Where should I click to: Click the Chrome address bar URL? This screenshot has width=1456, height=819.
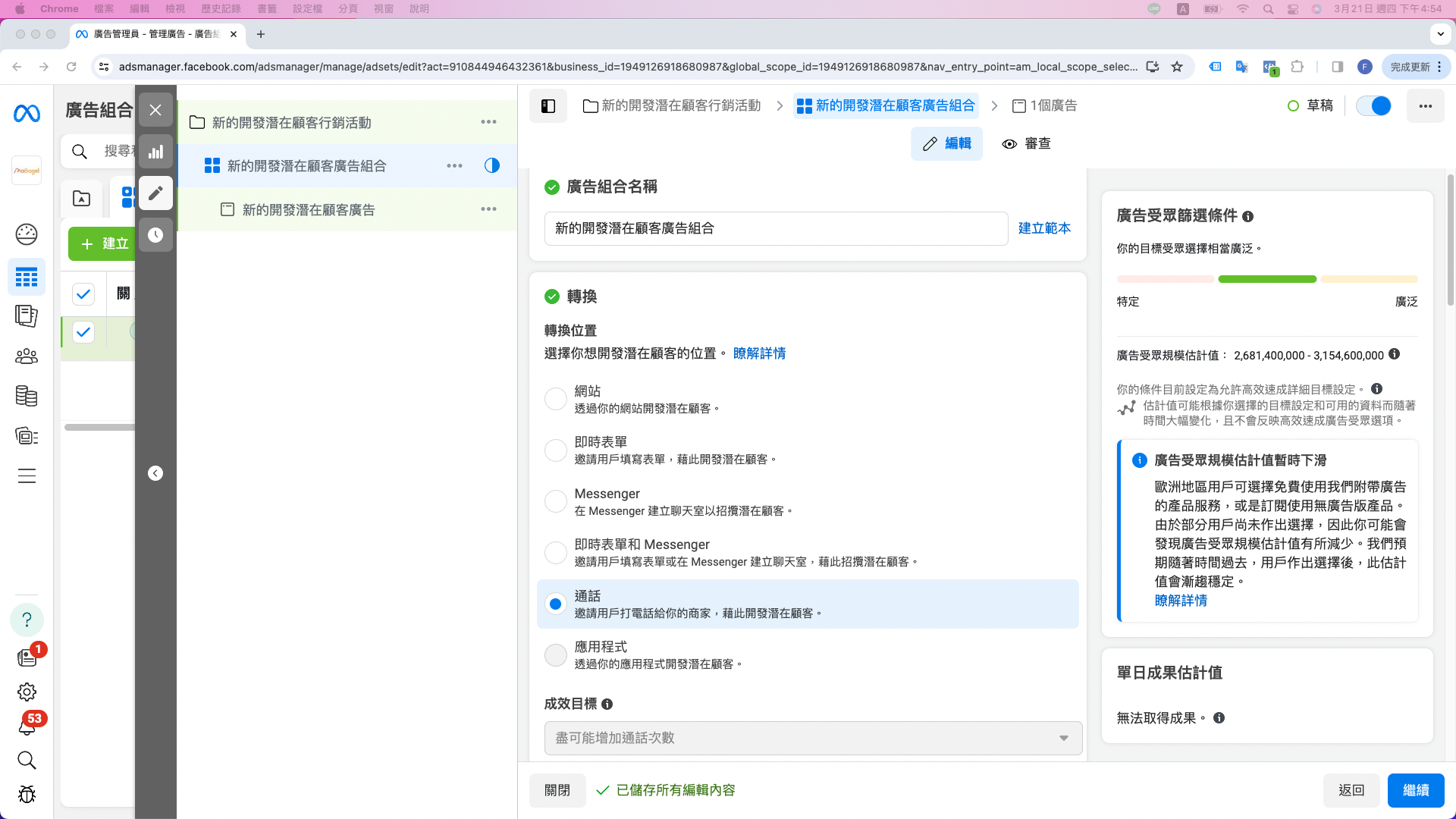point(628,67)
